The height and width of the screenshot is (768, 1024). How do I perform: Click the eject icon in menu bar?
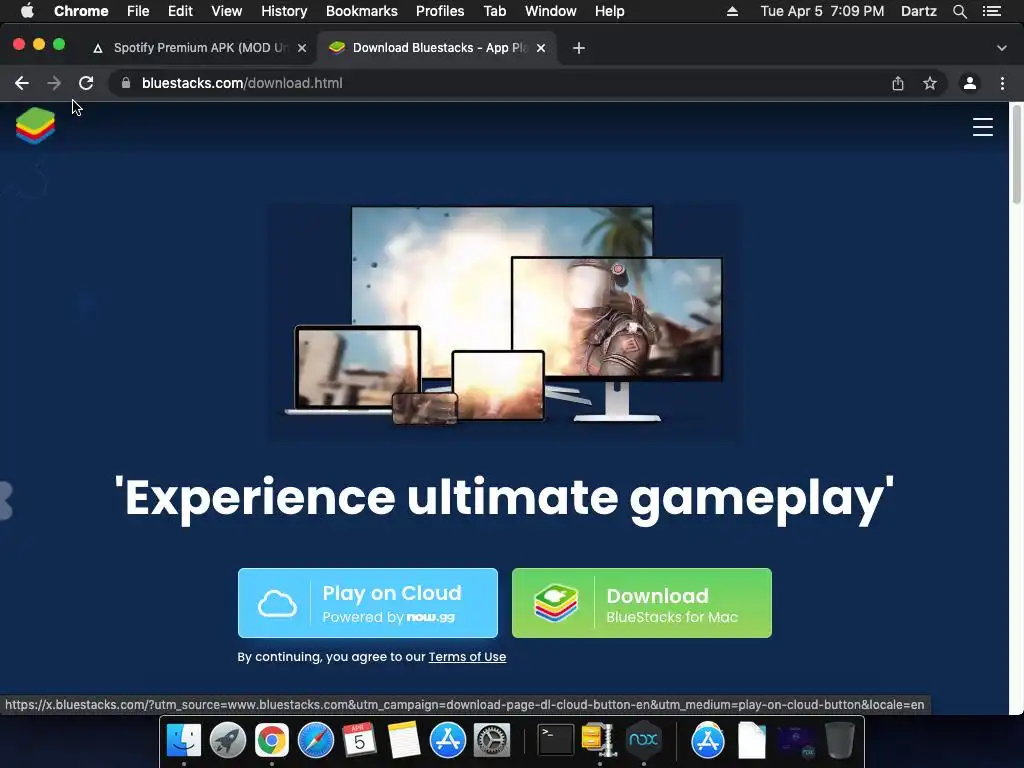point(732,11)
